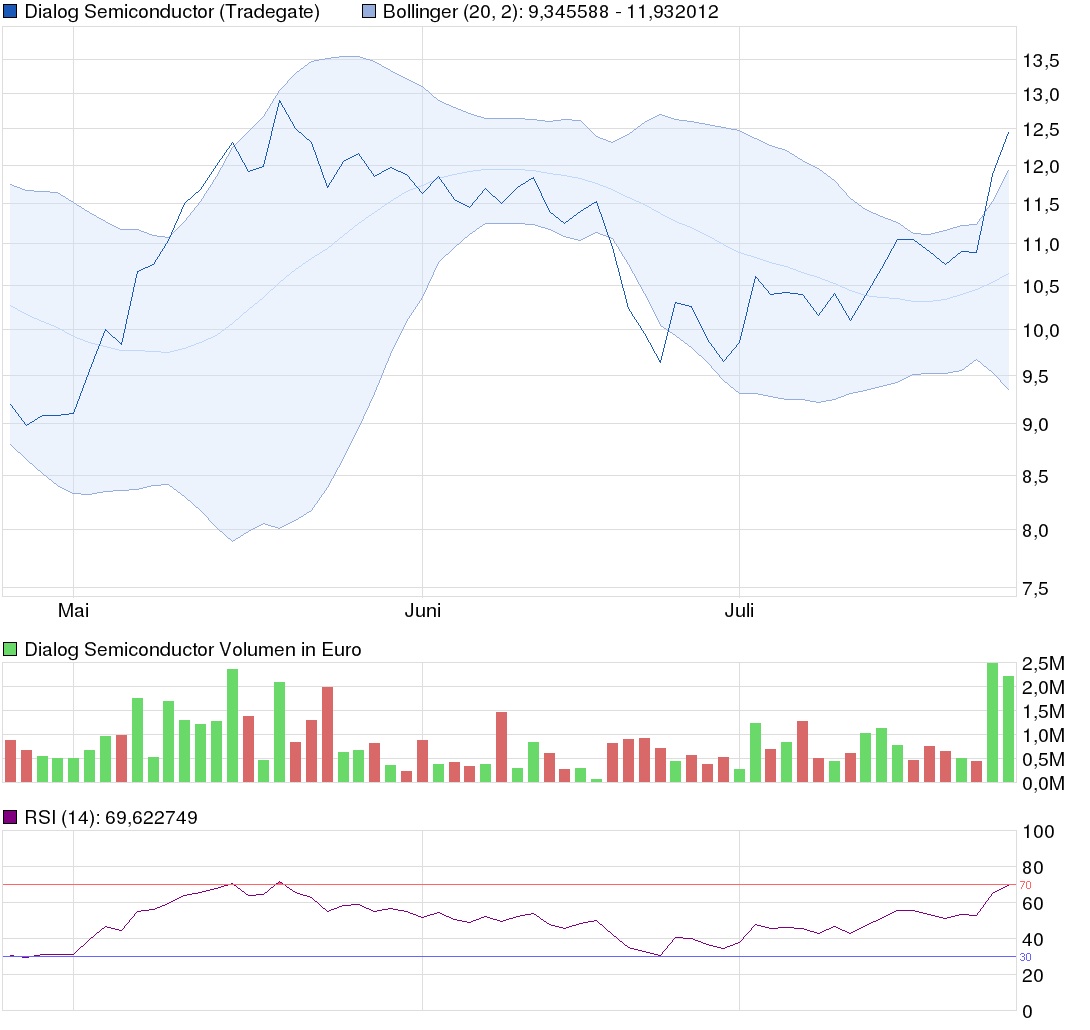Click the red 70 overbought level marker
The height and width of the screenshot is (1030, 1090).
(1025, 885)
